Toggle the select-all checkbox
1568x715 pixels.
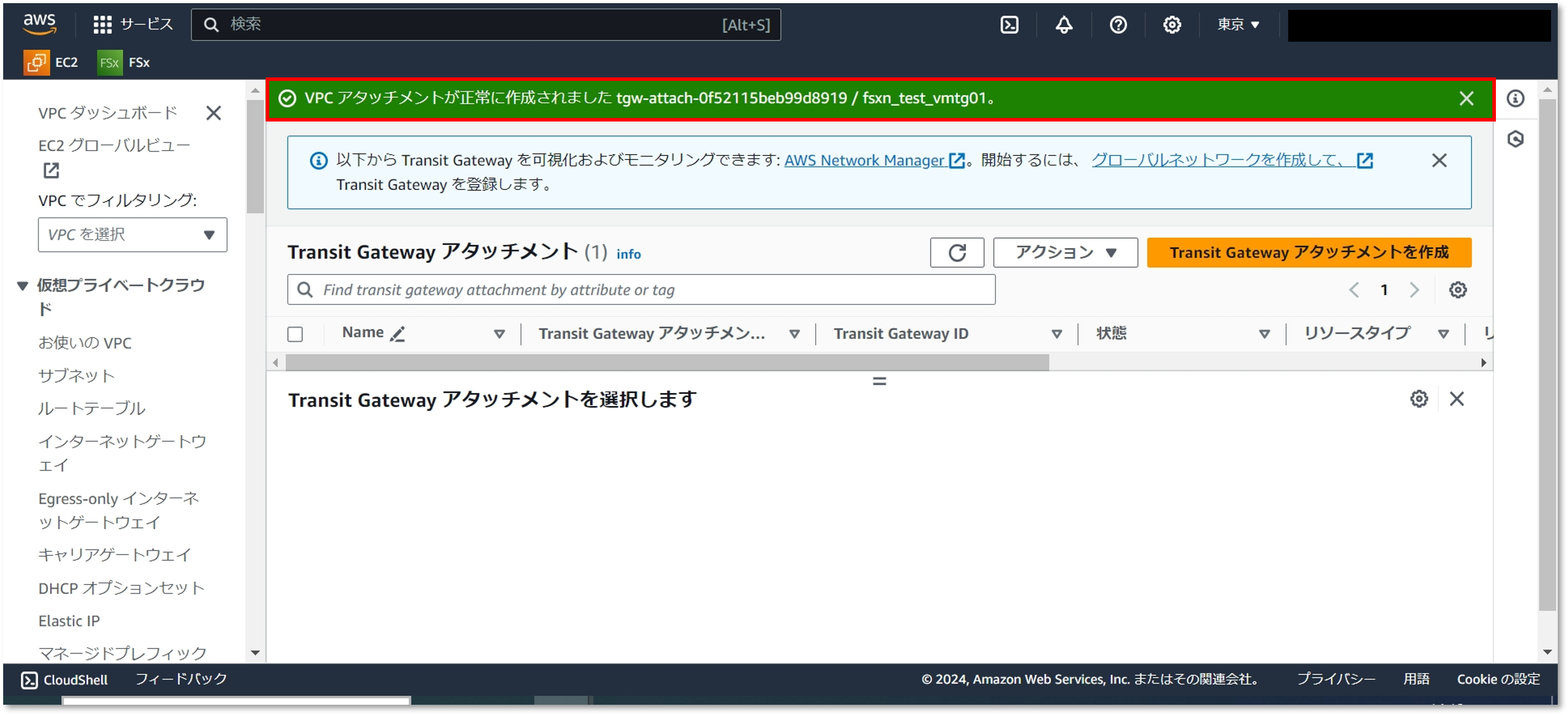(x=295, y=334)
